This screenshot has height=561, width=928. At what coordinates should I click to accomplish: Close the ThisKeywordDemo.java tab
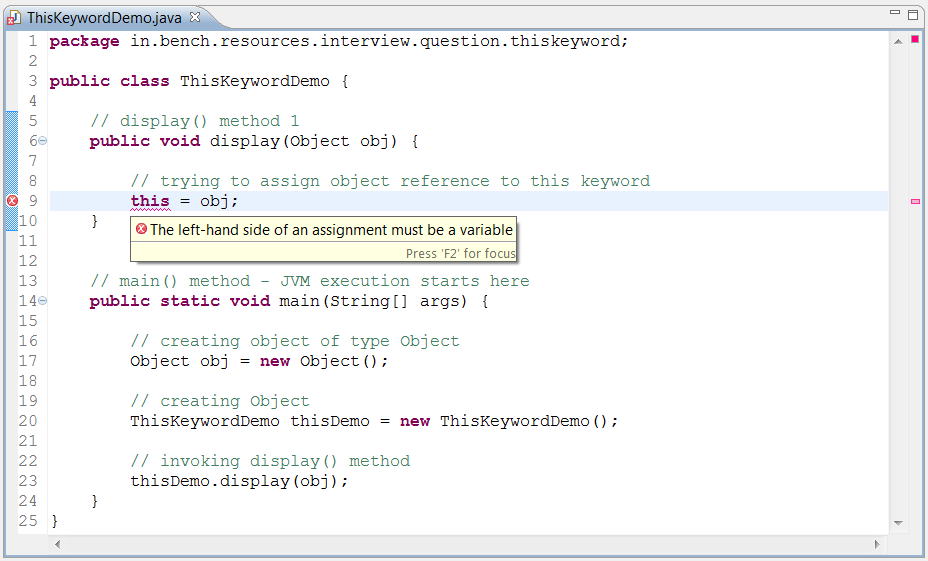click(195, 17)
